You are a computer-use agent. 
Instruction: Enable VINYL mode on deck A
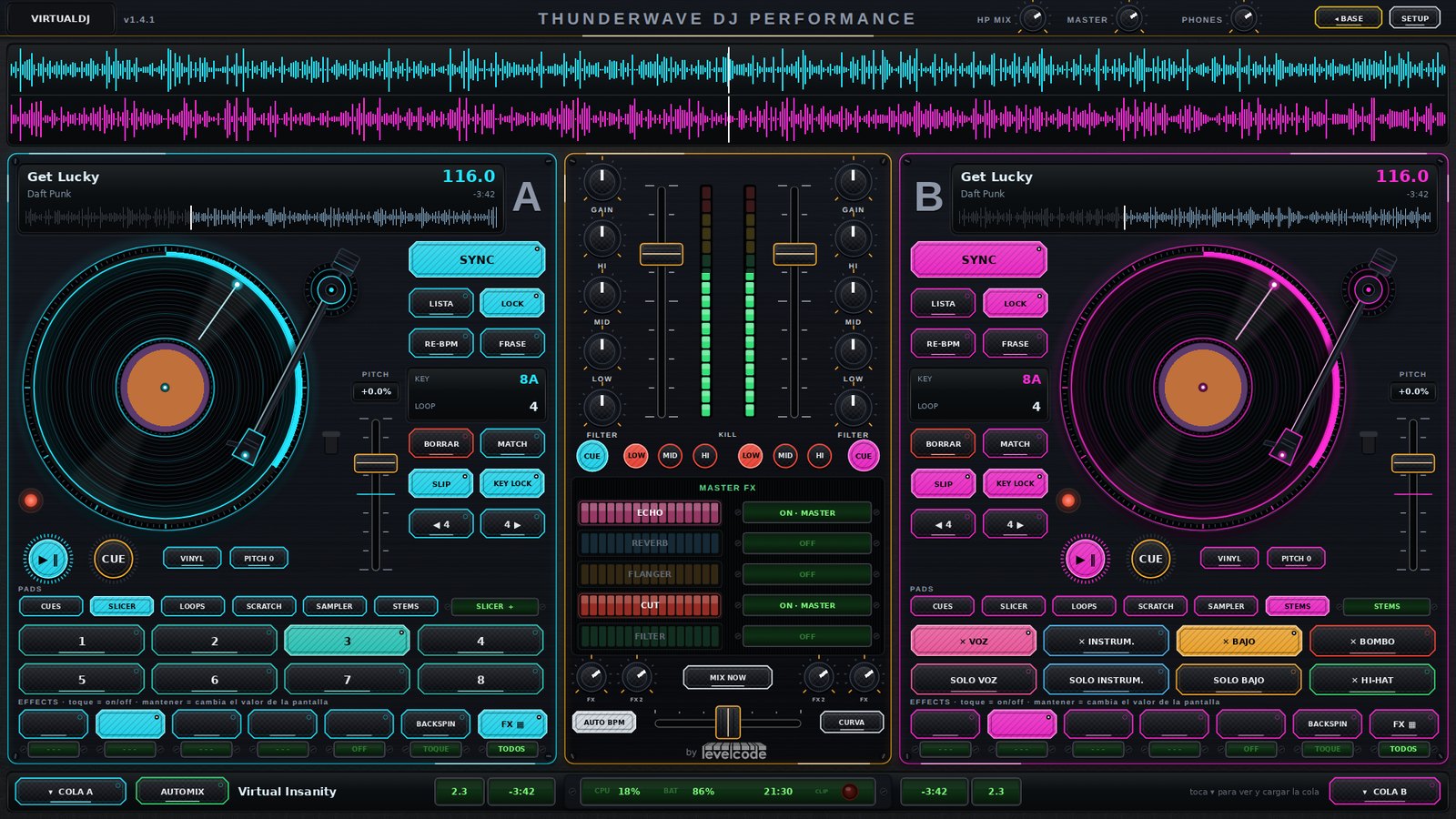point(192,559)
